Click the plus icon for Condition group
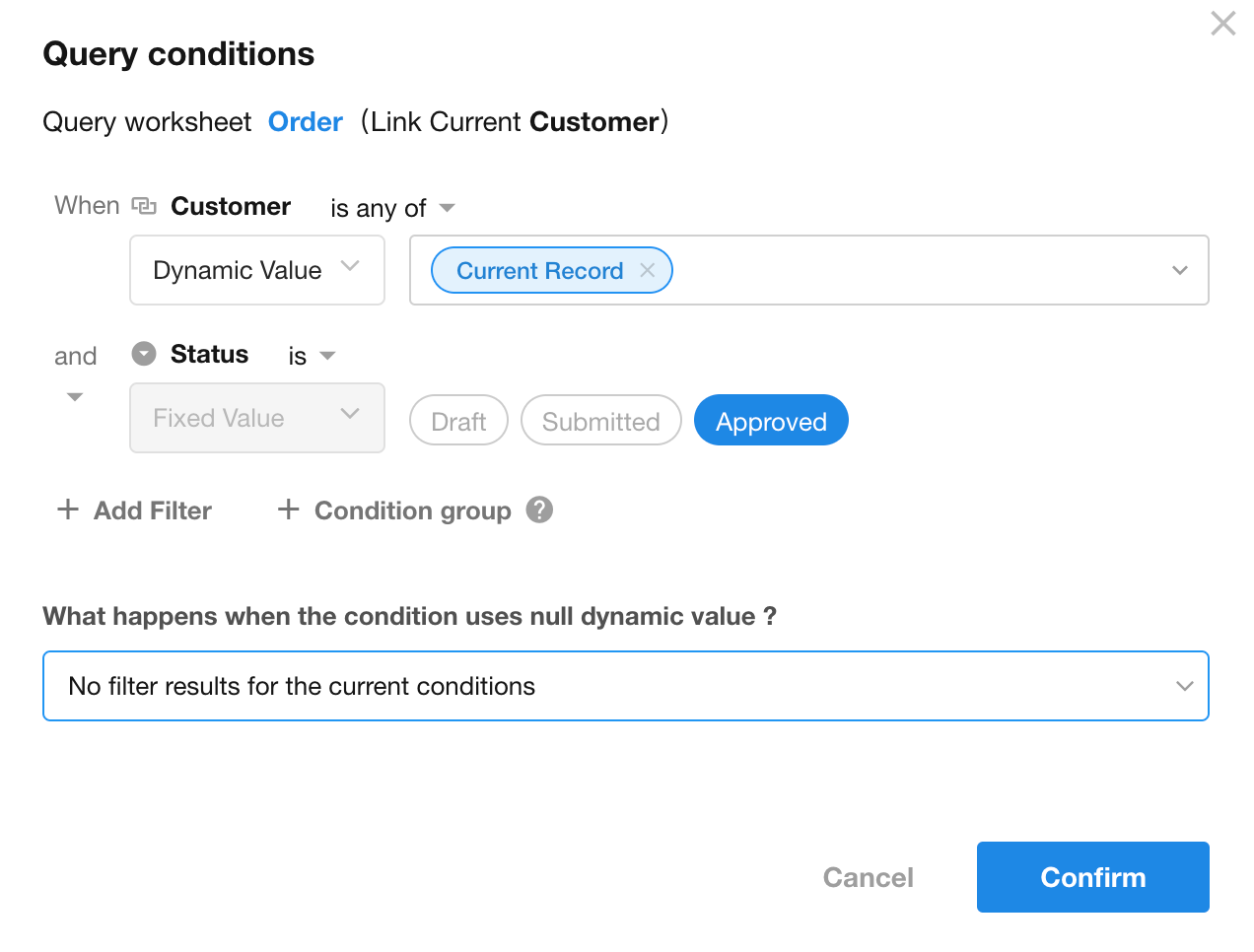 click(288, 510)
